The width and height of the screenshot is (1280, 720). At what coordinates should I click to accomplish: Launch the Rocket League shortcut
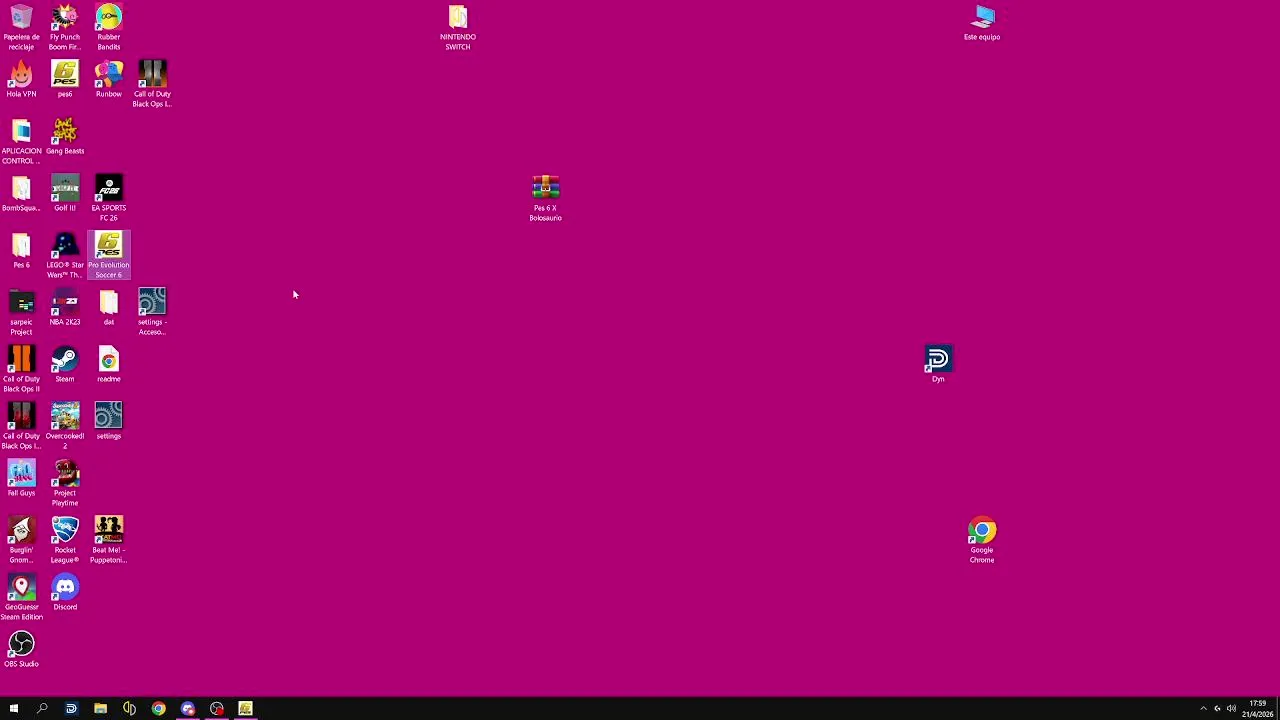click(x=65, y=540)
